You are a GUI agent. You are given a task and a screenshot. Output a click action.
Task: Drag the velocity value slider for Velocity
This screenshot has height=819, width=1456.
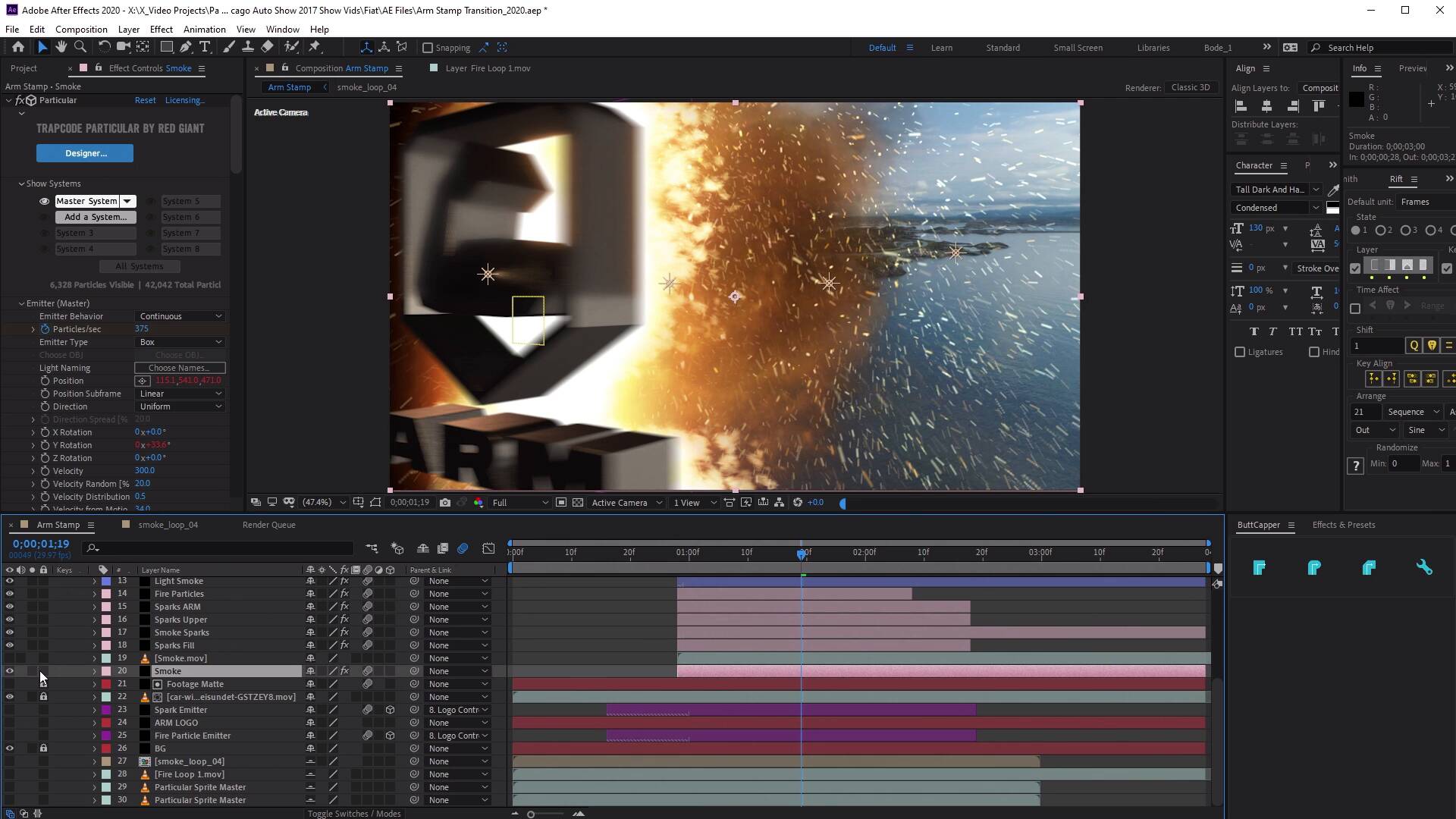click(145, 470)
